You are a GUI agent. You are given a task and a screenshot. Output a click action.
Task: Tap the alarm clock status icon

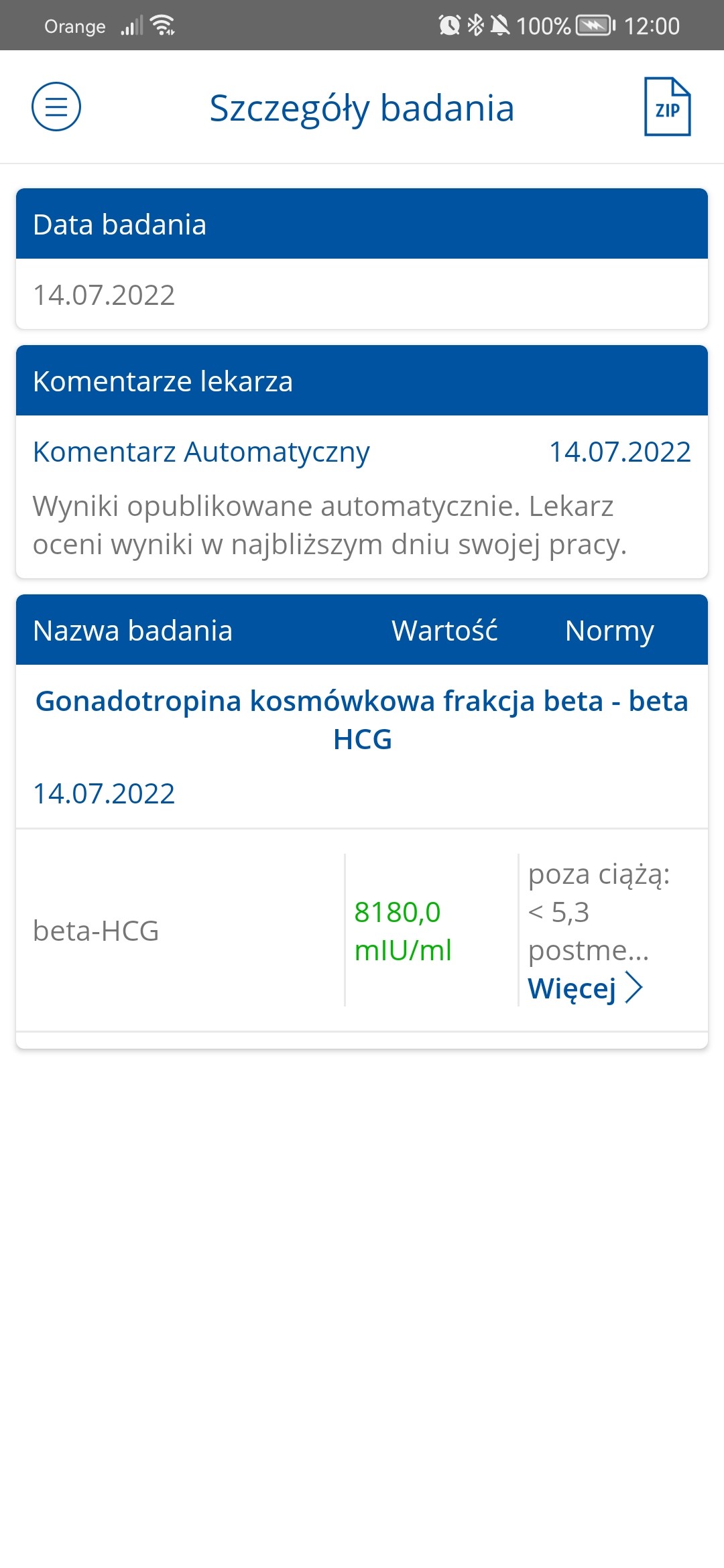tap(449, 25)
